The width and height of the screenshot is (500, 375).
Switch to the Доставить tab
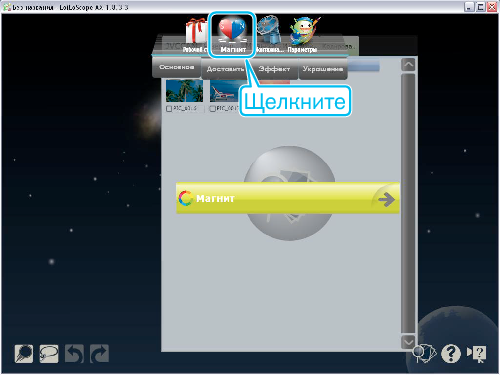coord(225,69)
